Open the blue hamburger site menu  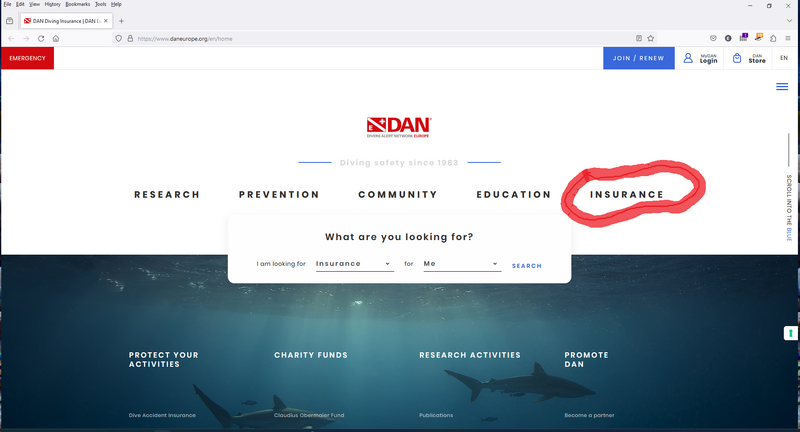pos(782,87)
